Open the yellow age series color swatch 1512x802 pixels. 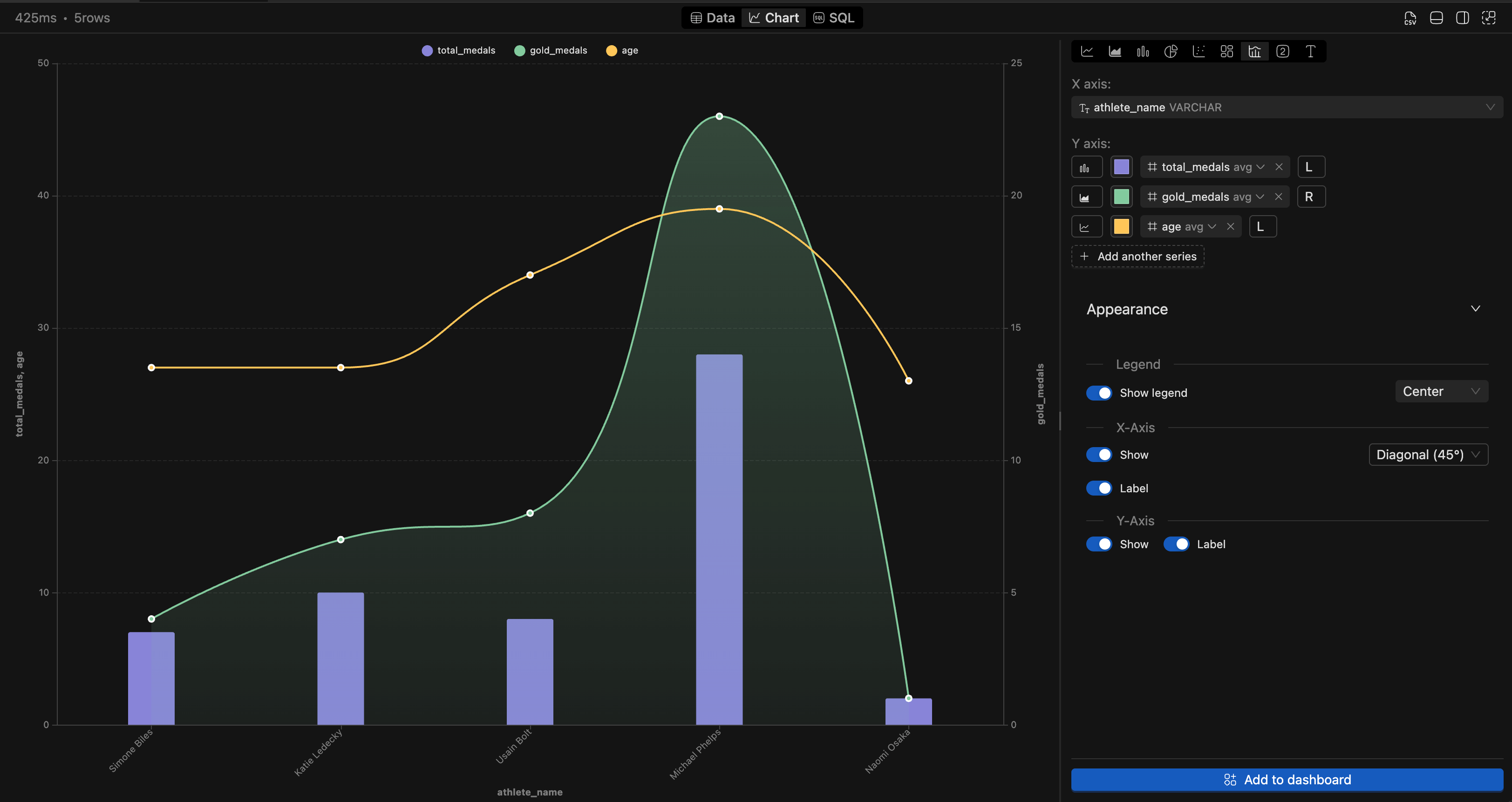point(1121,227)
